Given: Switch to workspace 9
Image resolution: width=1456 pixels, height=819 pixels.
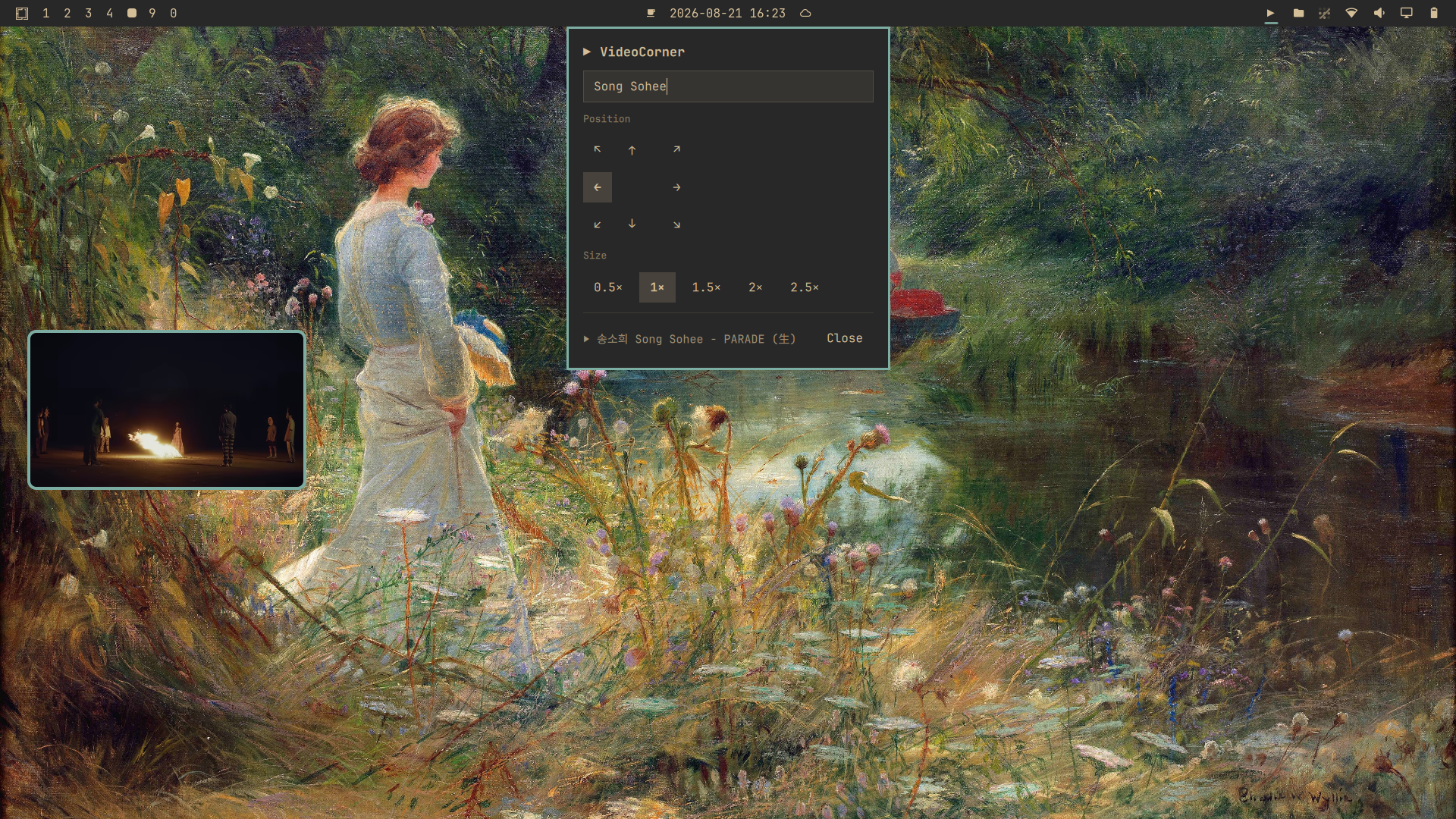Looking at the screenshot, I should pyautogui.click(x=152, y=13).
